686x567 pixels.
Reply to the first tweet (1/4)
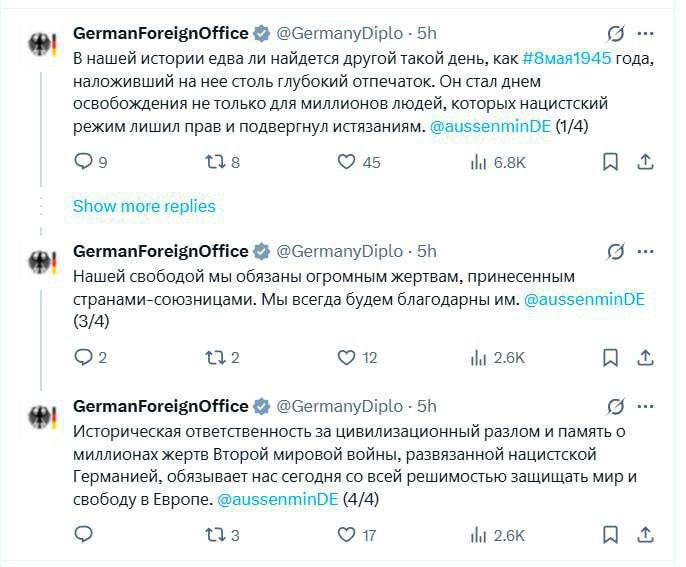pyautogui.click(x=83, y=162)
